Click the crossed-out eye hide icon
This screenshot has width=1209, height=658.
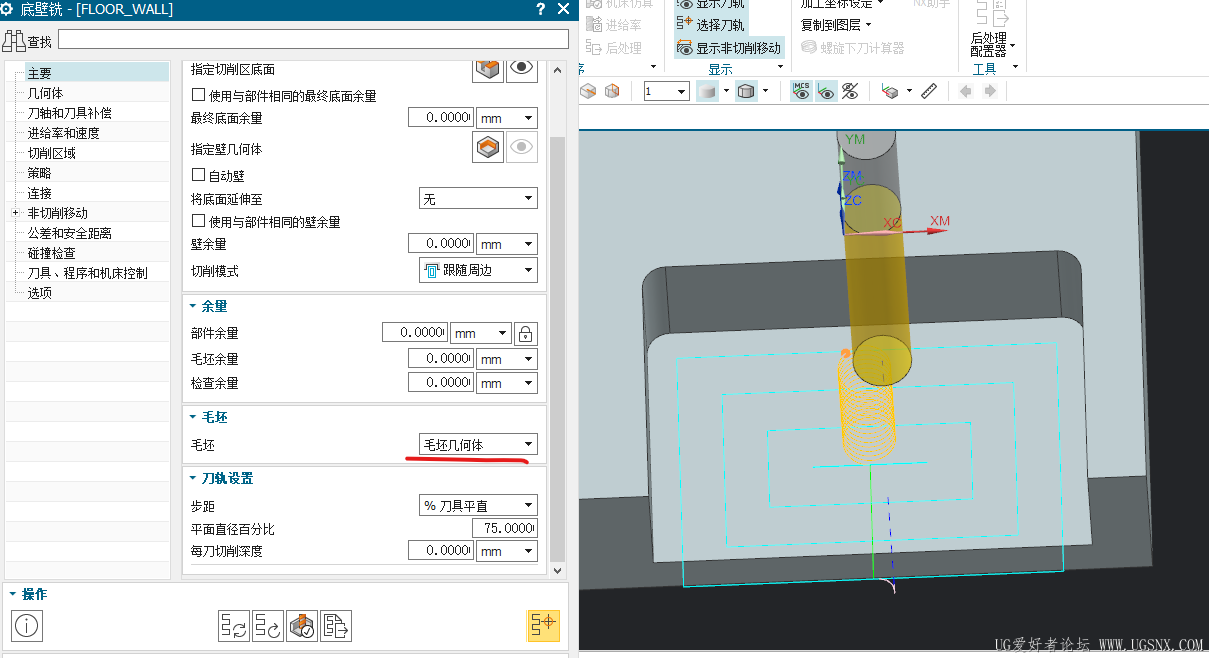click(x=851, y=91)
